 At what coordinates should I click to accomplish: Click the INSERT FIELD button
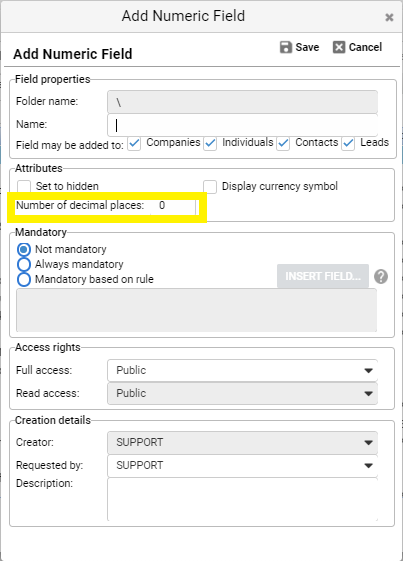(323, 276)
